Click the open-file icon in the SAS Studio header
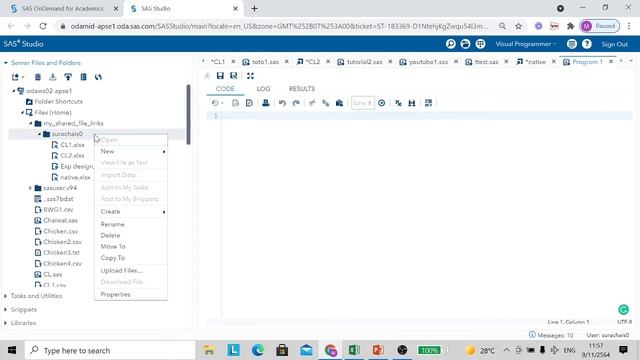This screenshot has width=640, height=360. tap(465, 44)
